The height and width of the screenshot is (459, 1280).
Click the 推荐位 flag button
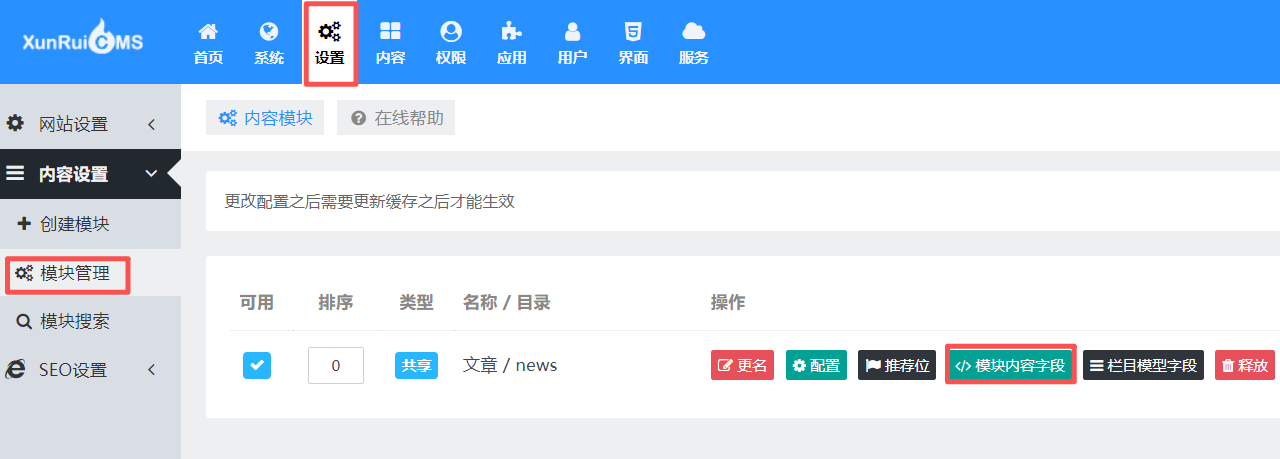pos(897,365)
